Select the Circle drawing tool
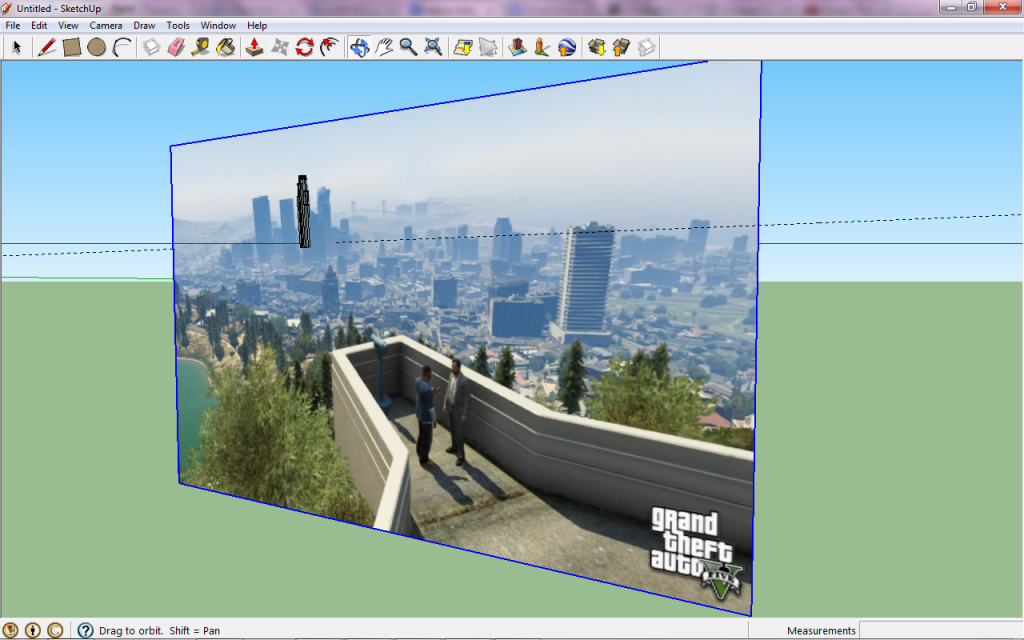The height and width of the screenshot is (640, 1024). point(96,46)
